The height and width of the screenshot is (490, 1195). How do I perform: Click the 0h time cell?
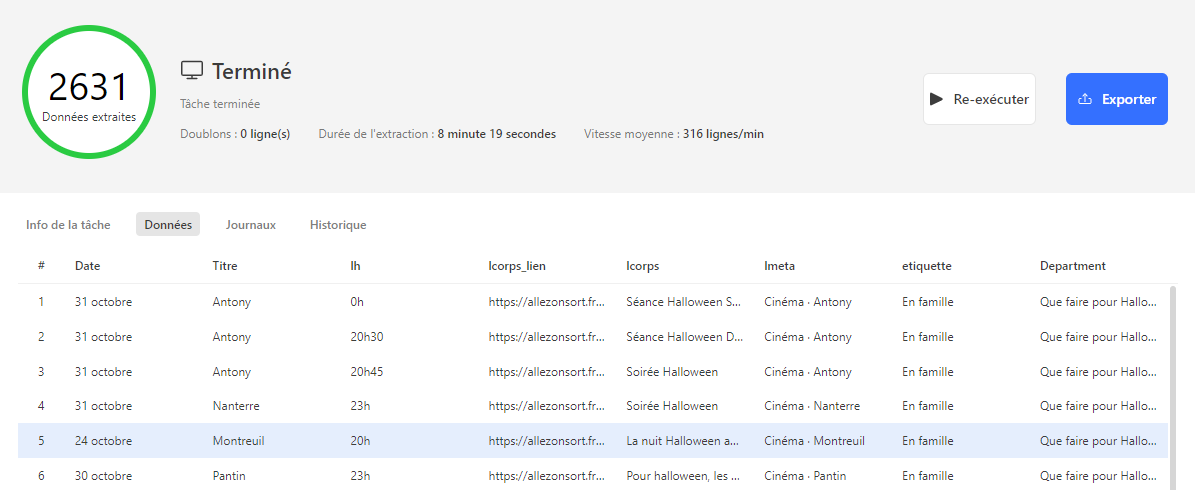(357, 302)
